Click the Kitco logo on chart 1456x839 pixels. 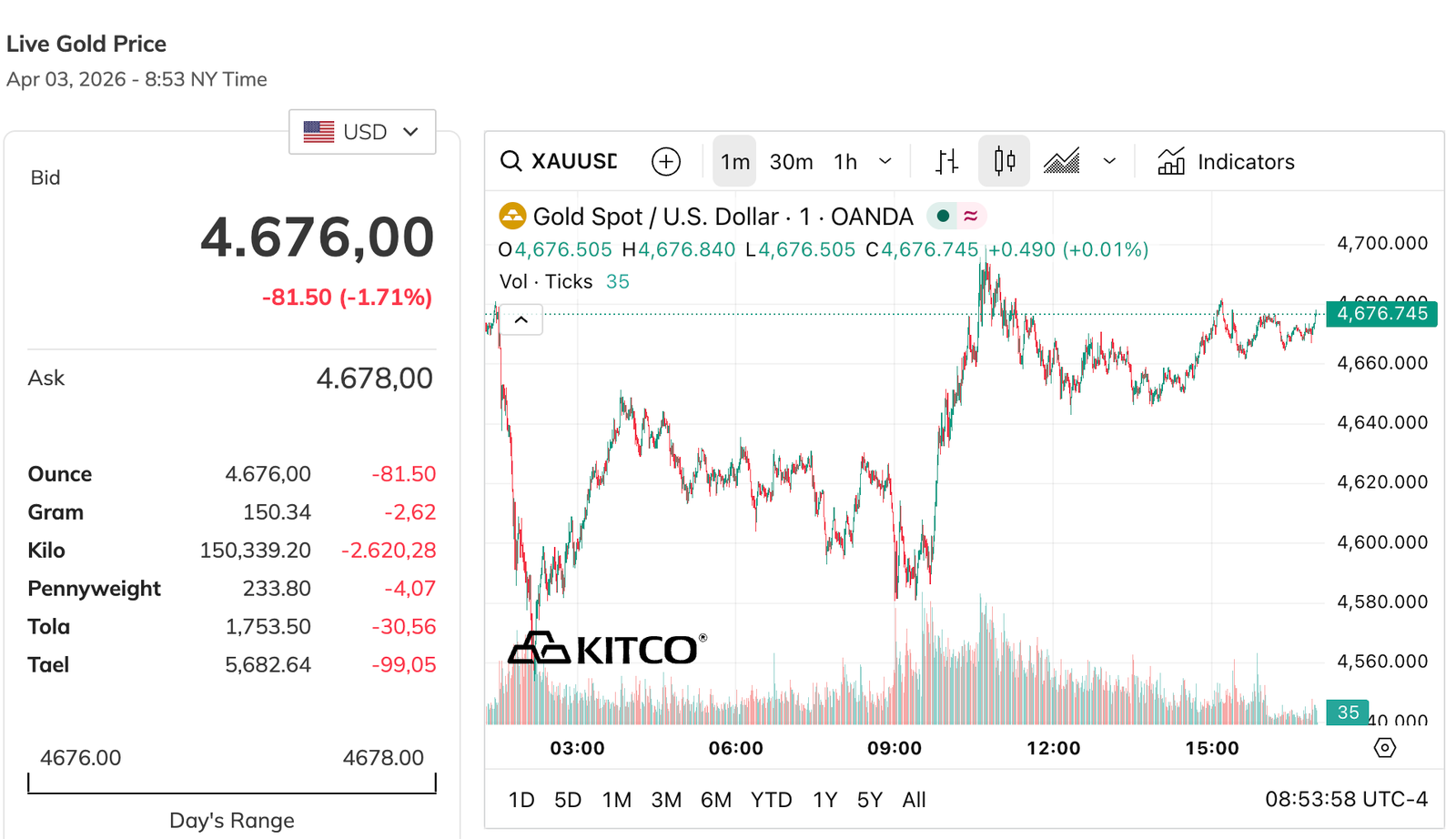(606, 649)
